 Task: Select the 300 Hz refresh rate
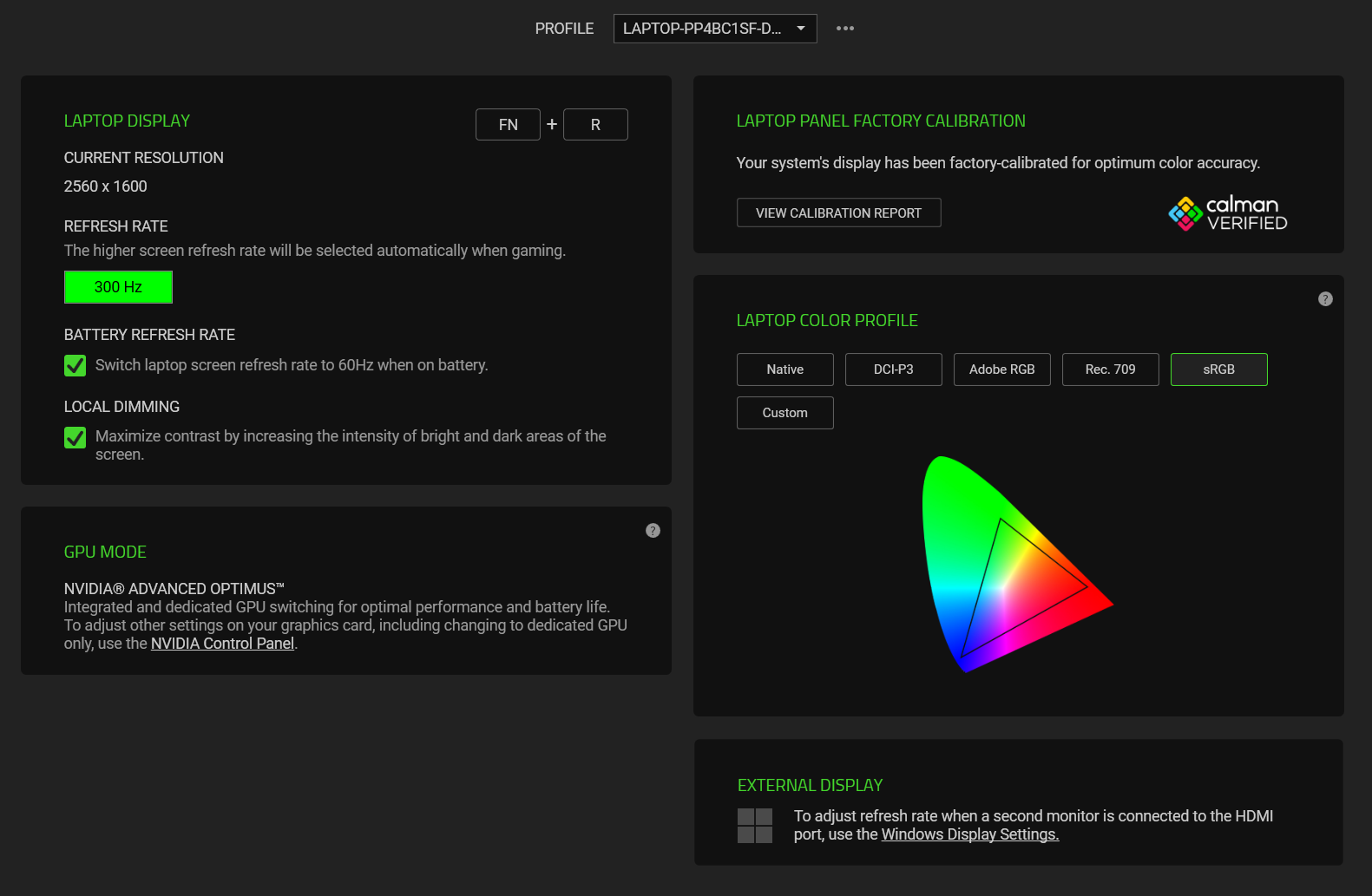[x=118, y=287]
